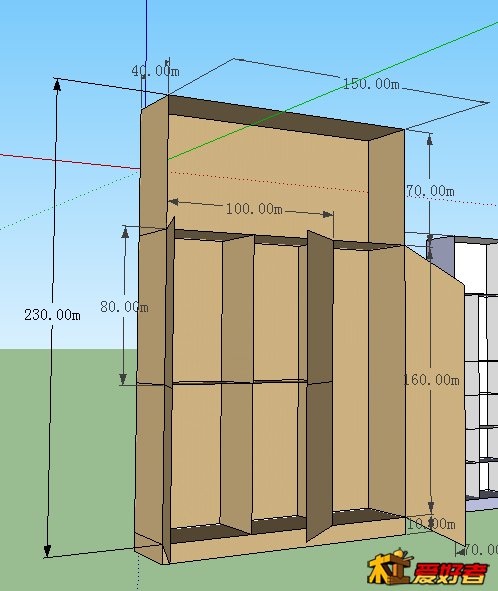Select the bottom plinth face of wardrobe

[x=287, y=541]
